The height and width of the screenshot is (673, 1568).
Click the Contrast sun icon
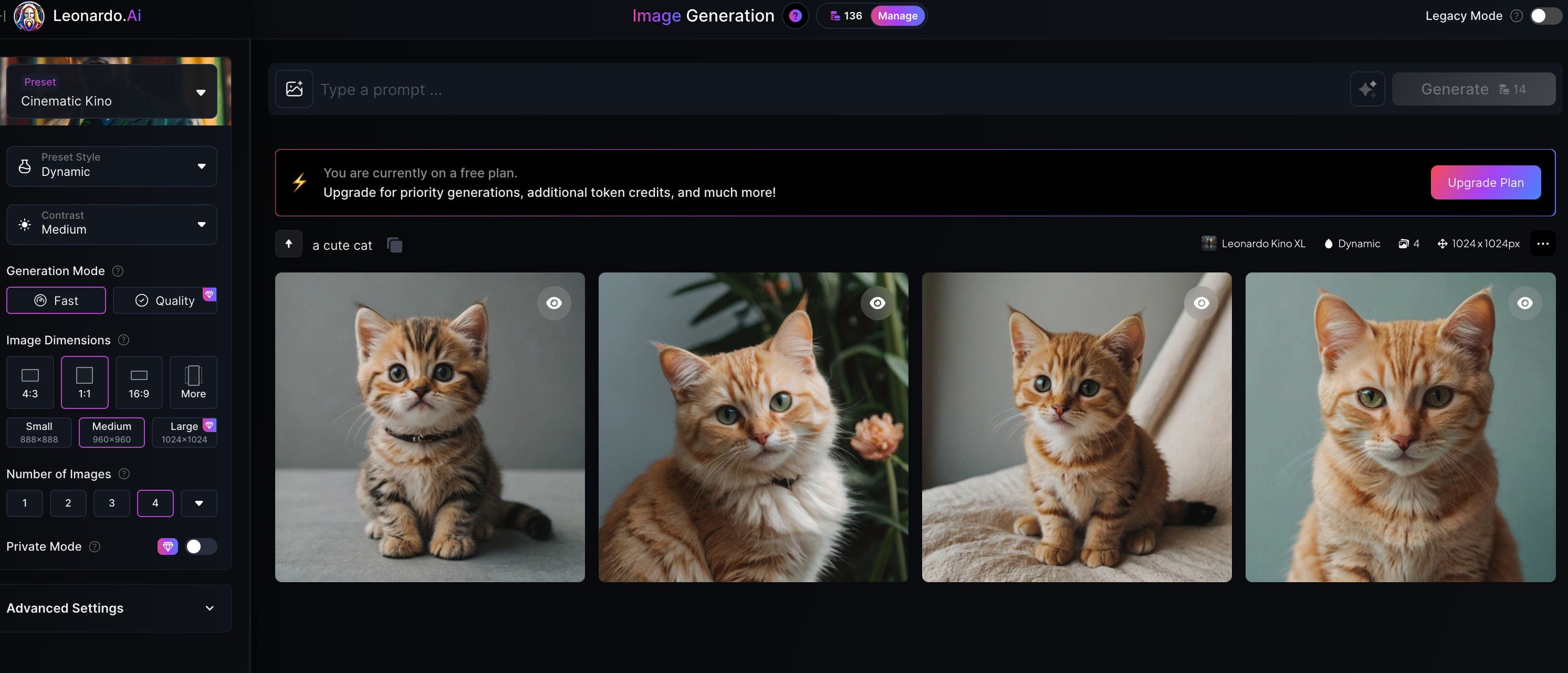point(25,224)
